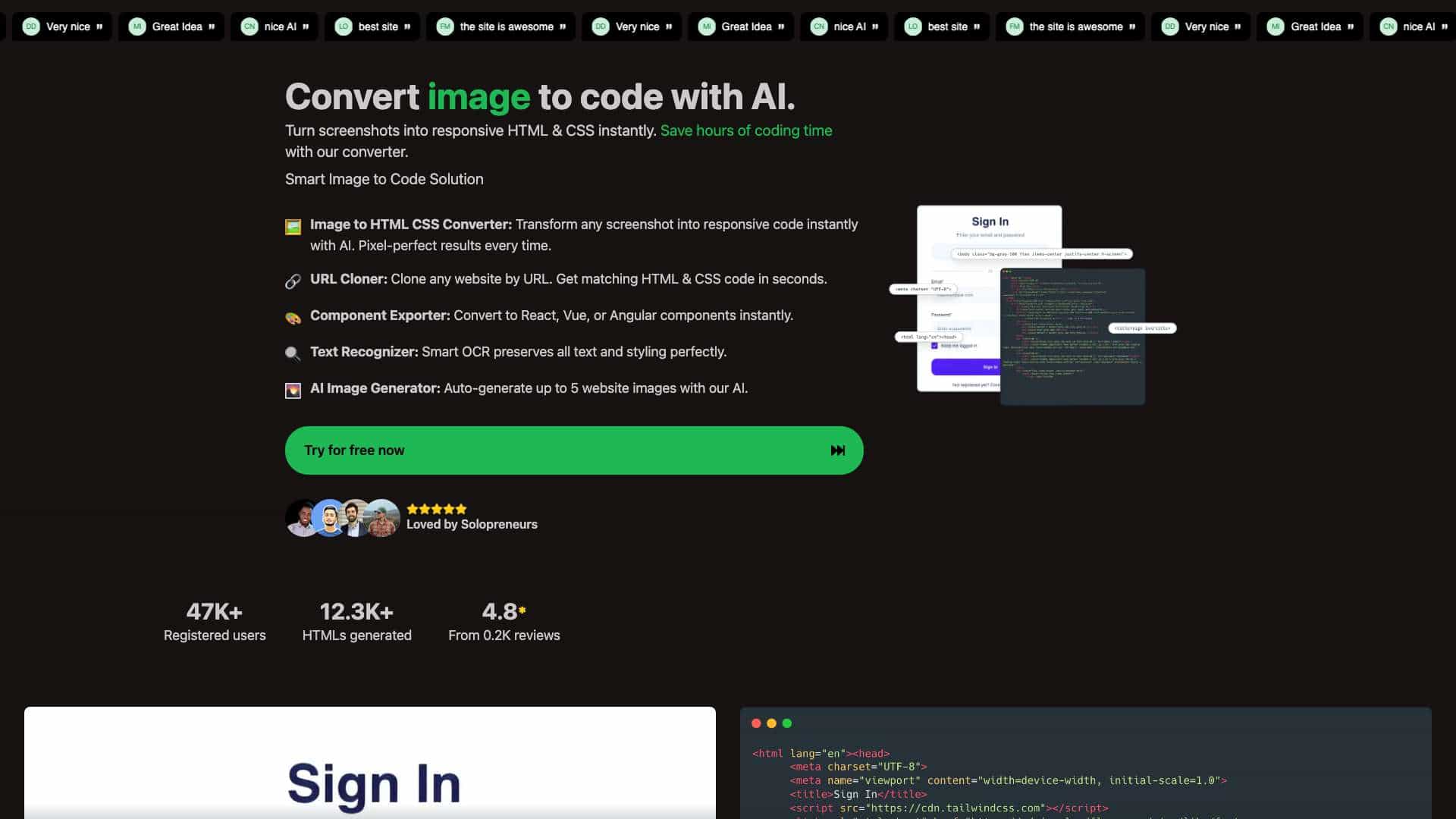
Task: Open the Sign In mockup image with code overlay
Action: pos(1032,305)
